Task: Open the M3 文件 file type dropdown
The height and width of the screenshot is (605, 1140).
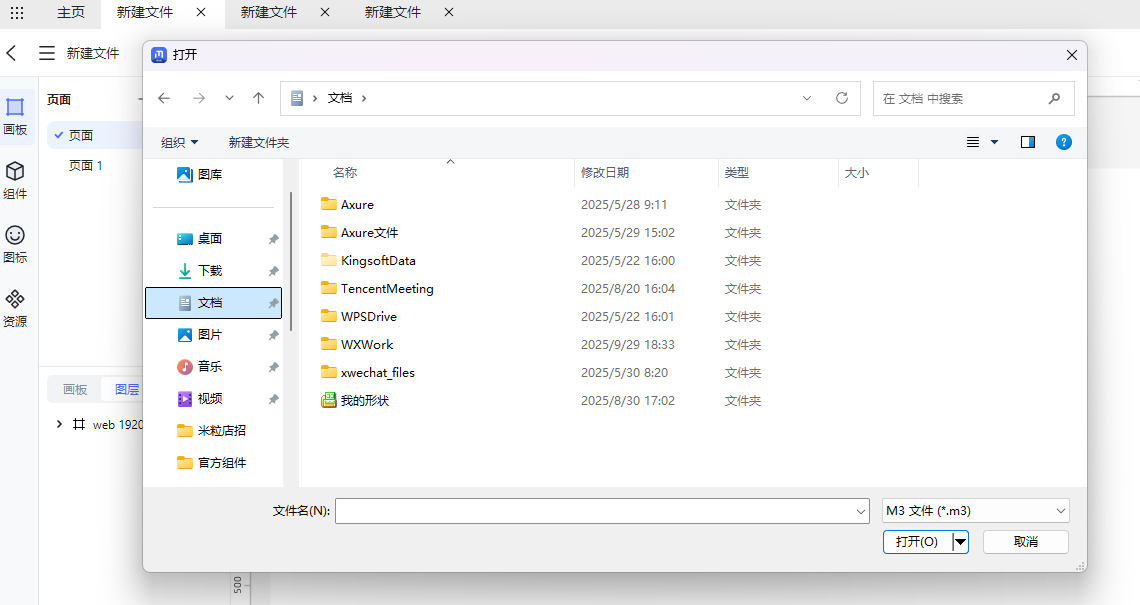Action: (x=974, y=511)
